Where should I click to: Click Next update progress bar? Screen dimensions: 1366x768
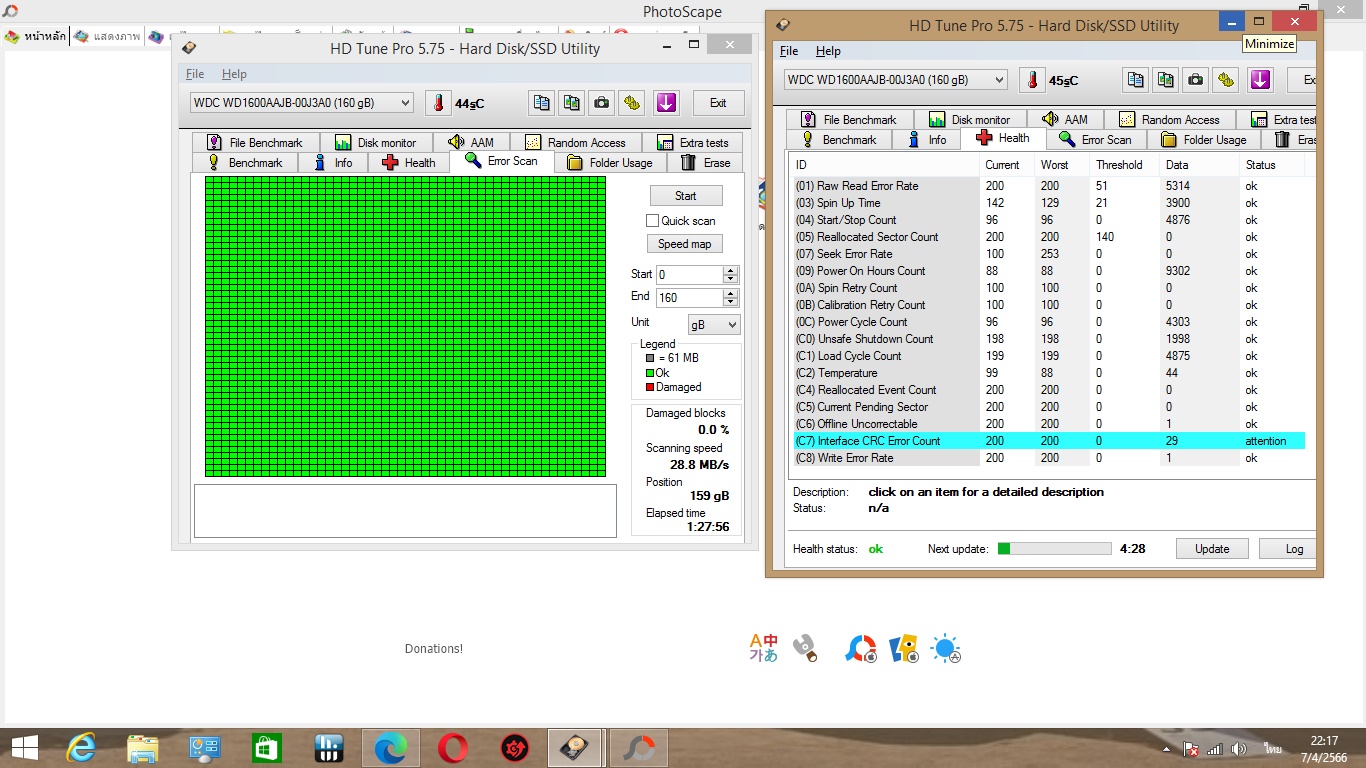click(x=1054, y=549)
